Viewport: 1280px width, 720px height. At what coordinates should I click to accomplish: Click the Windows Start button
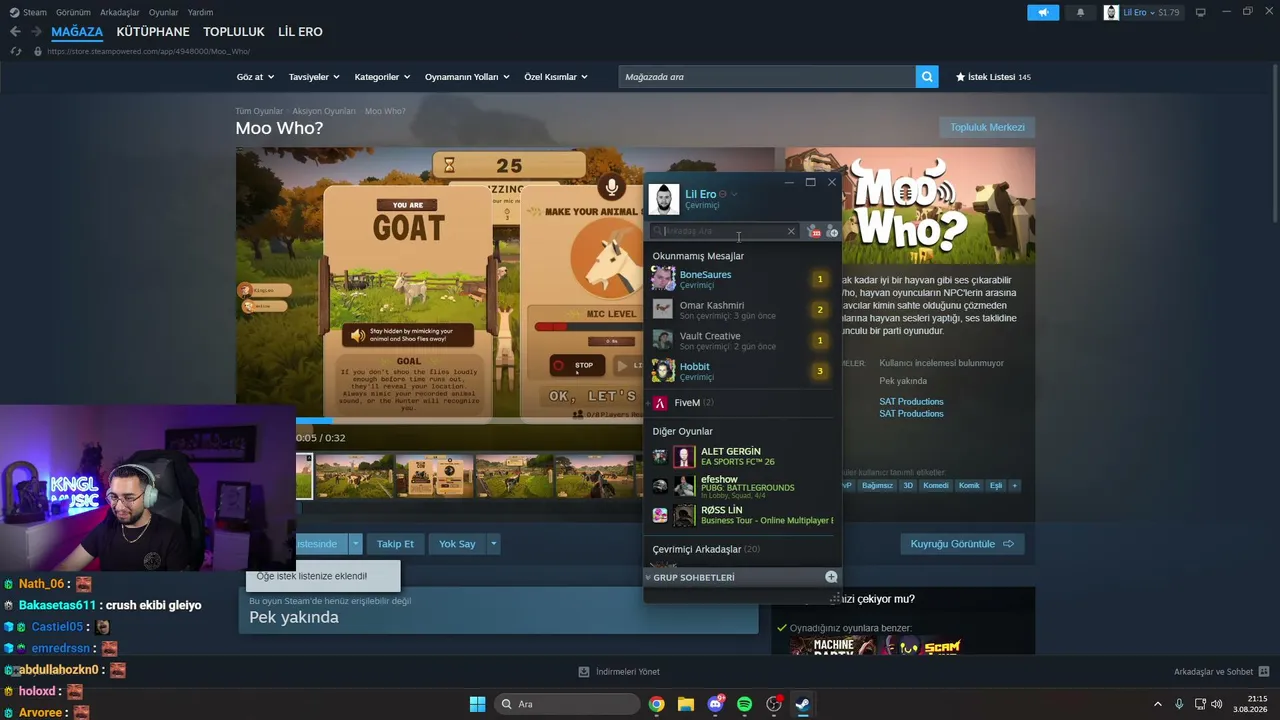477,704
